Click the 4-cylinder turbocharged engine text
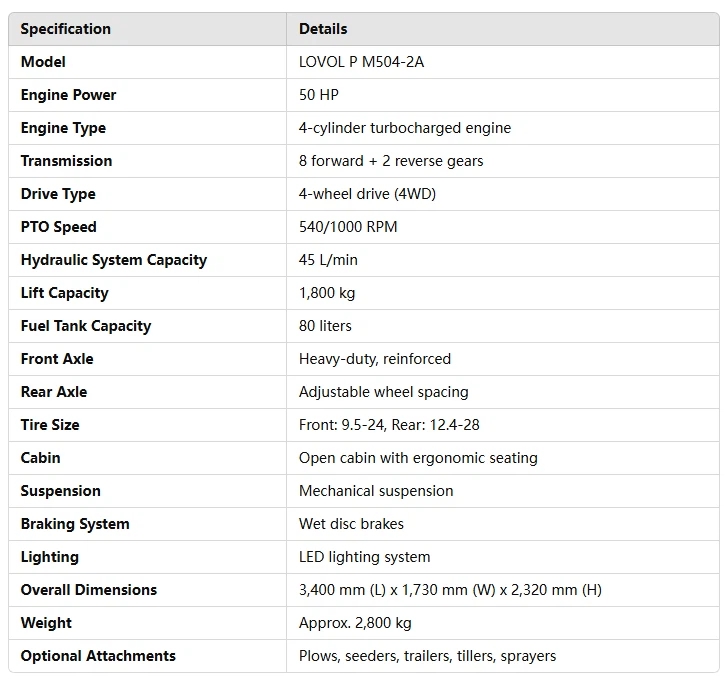The height and width of the screenshot is (686, 727). [x=405, y=128]
